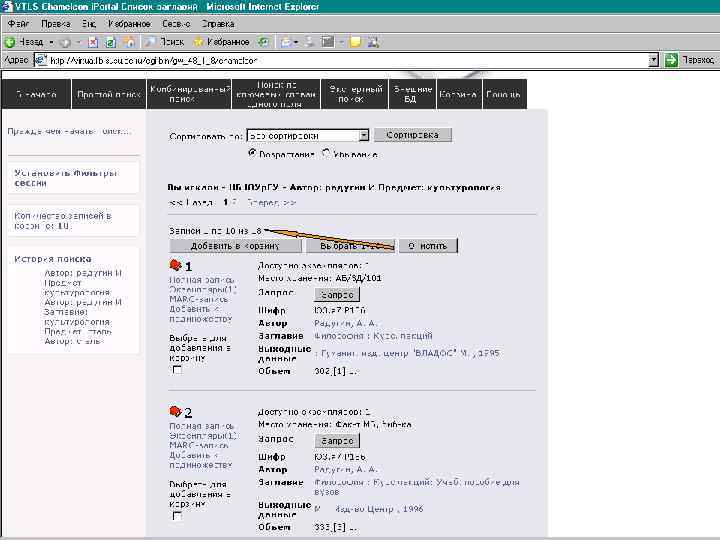The width and height of the screenshot is (720, 540).
Task: Open title link Философия : Курс лекций record 1
Action: point(373,336)
